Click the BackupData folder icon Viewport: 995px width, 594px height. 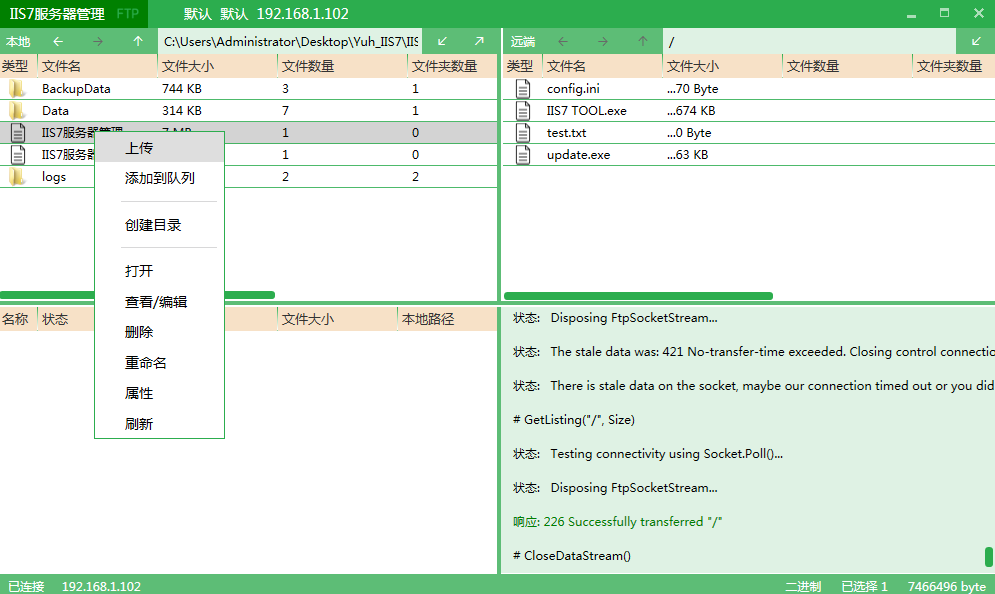tap(17, 89)
